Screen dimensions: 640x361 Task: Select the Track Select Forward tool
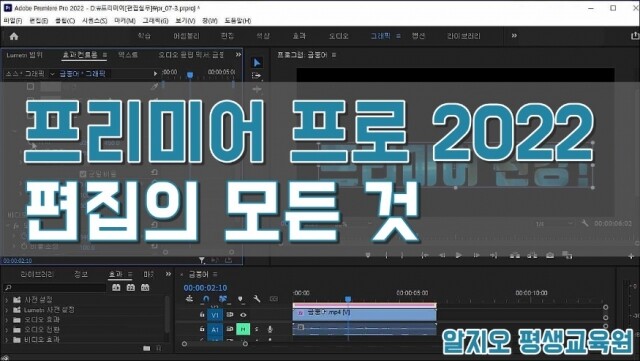click(256, 76)
